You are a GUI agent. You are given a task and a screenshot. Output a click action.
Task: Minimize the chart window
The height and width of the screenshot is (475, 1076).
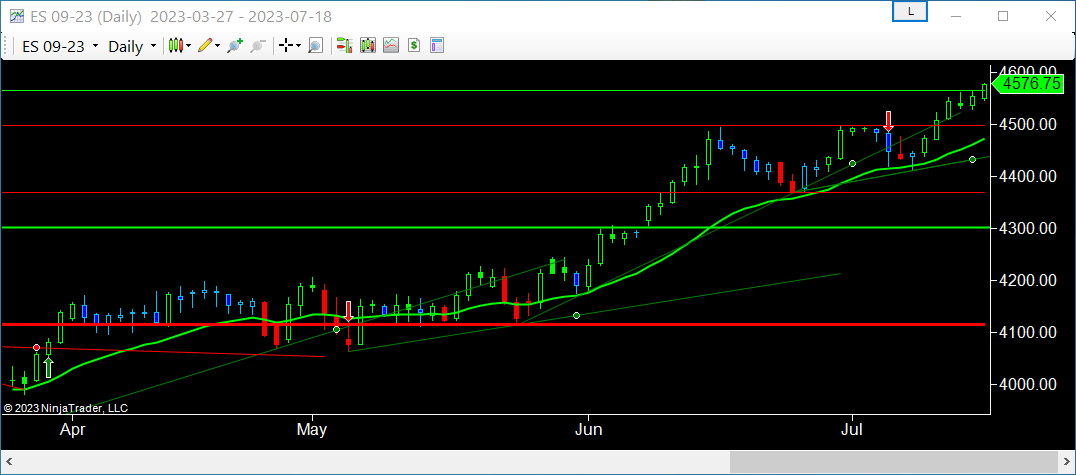tap(957, 16)
